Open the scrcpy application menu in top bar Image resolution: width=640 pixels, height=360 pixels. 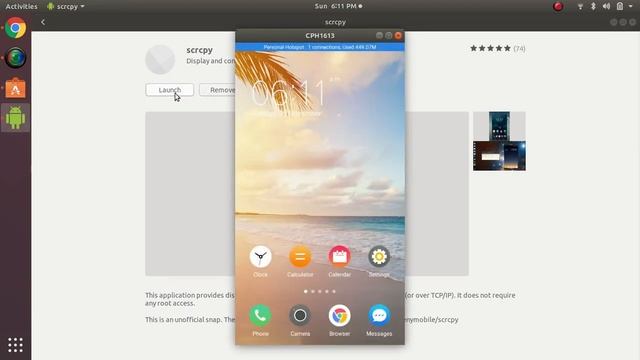tap(66, 6)
